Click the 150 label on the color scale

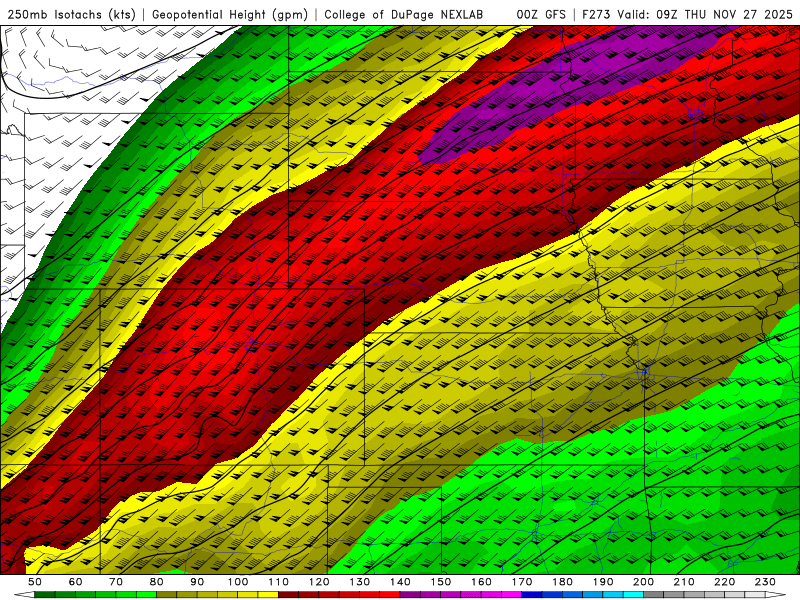(x=441, y=582)
